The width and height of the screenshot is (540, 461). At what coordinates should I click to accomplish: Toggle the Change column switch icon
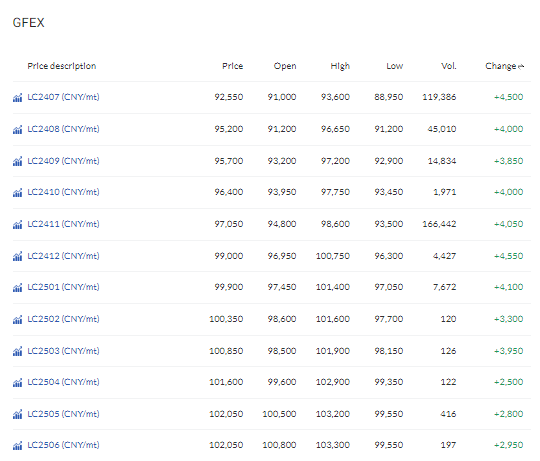pyautogui.click(x=521, y=66)
